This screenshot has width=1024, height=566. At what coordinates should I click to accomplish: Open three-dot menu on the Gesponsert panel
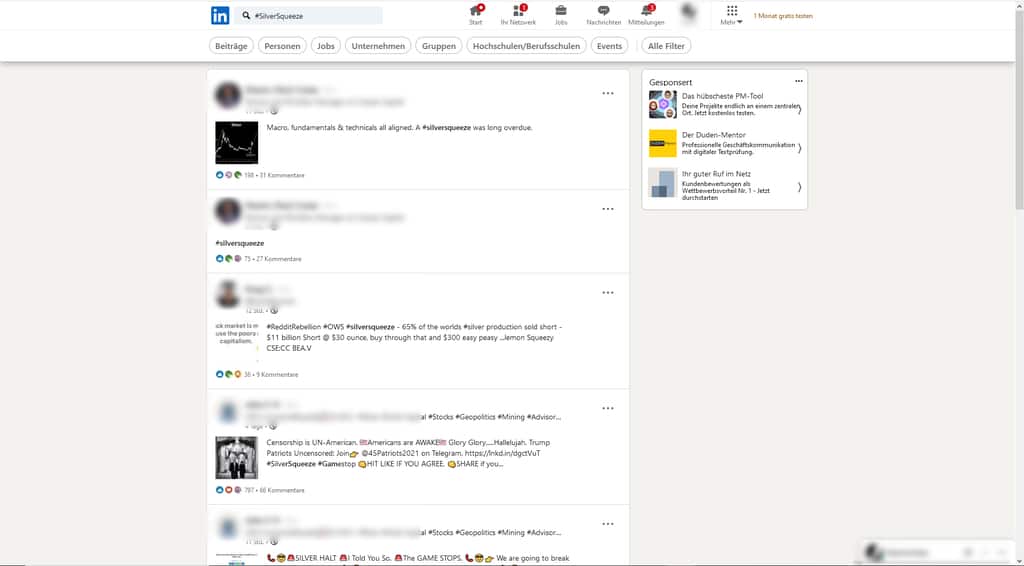pos(798,81)
